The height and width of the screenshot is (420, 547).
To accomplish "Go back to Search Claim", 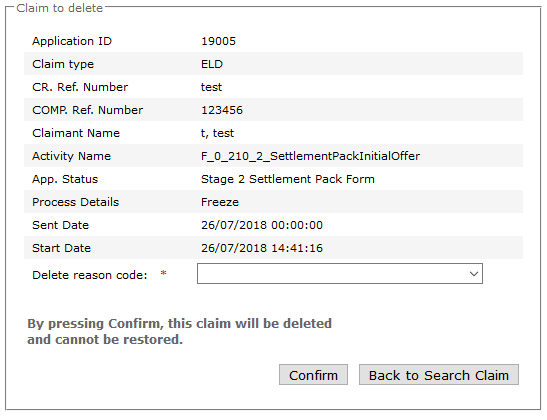I will [439, 375].
